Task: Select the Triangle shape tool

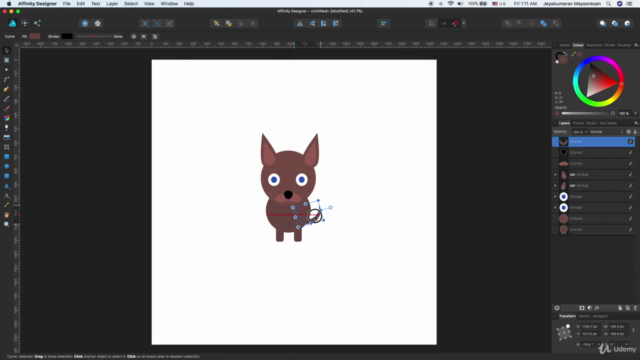Action: point(7,186)
